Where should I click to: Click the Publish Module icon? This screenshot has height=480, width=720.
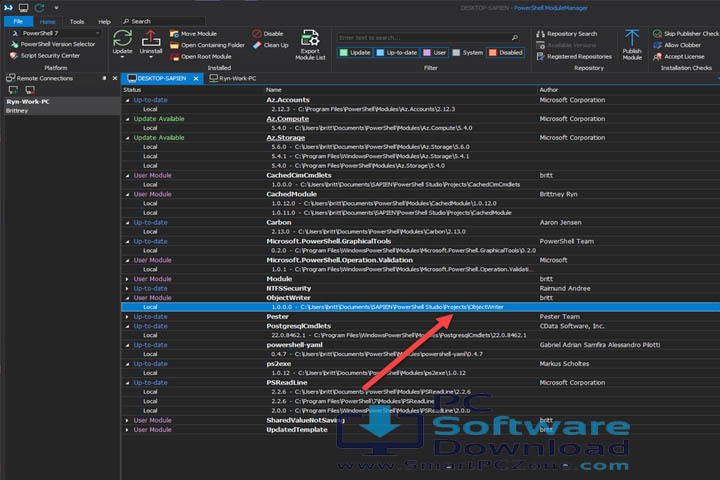(632, 38)
